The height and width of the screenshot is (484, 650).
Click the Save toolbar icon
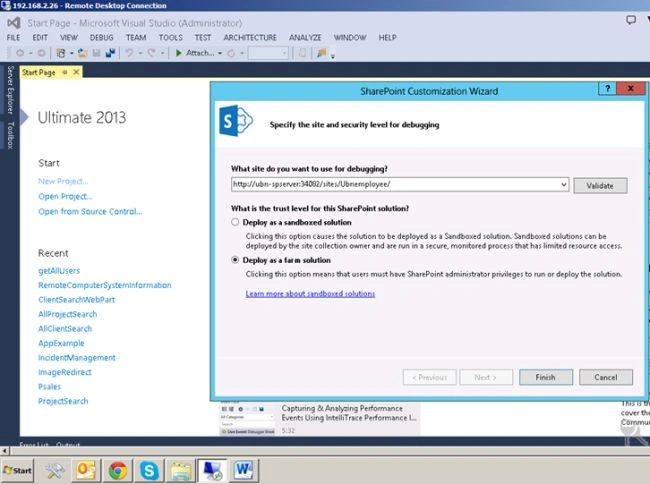(x=96, y=53)
